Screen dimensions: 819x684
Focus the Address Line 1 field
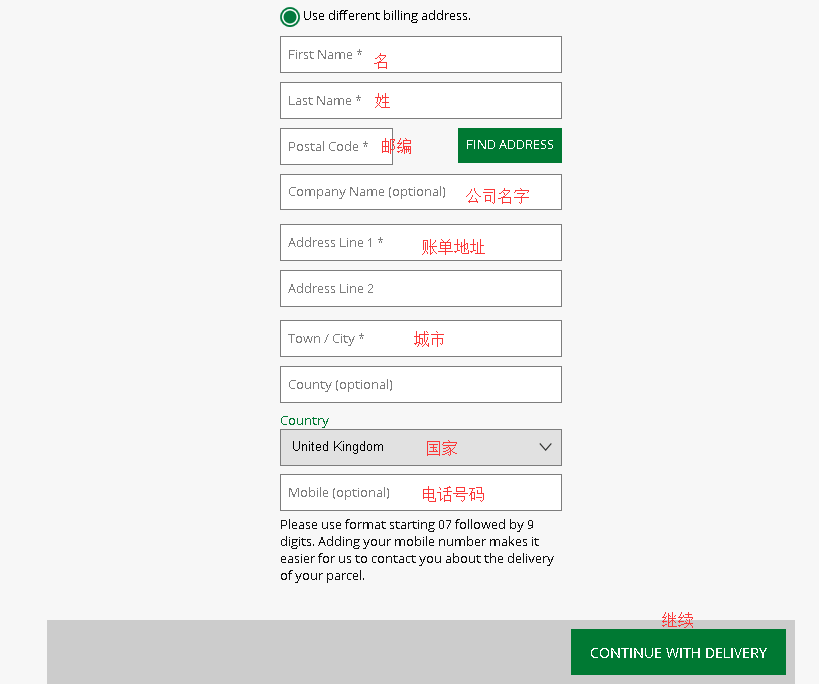pyautogui.click(x=420, y=243)
